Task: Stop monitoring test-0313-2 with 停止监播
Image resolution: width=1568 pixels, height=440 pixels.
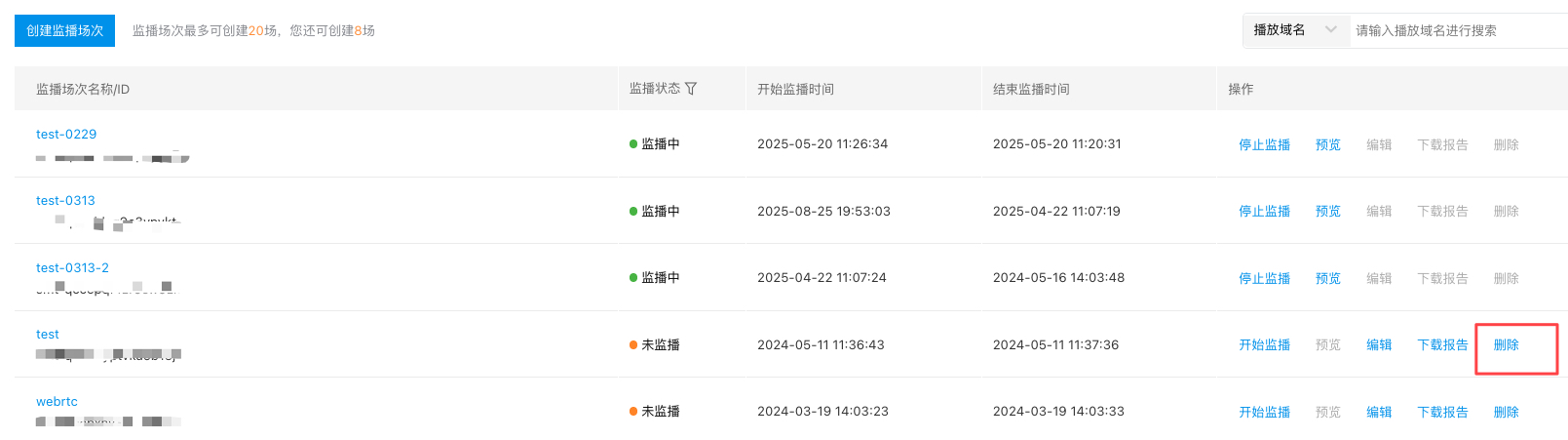Action: click(1264, 278)
